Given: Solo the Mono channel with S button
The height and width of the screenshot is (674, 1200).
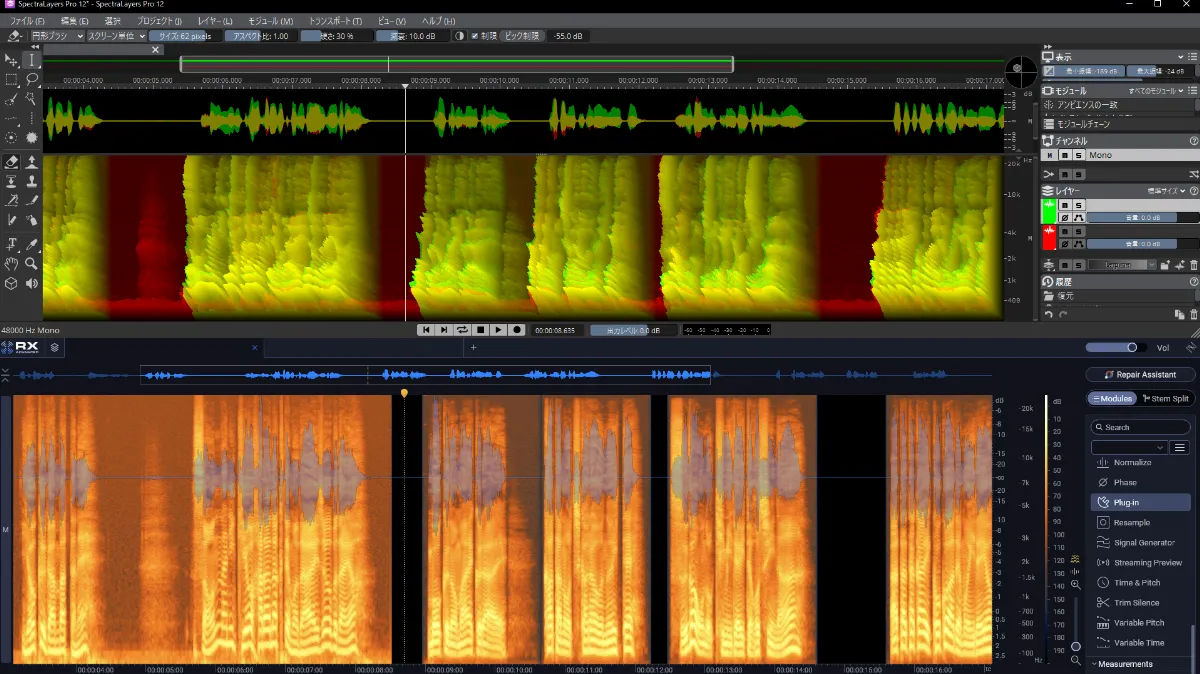Looking at the screenshot, I should click(1079, 155).
